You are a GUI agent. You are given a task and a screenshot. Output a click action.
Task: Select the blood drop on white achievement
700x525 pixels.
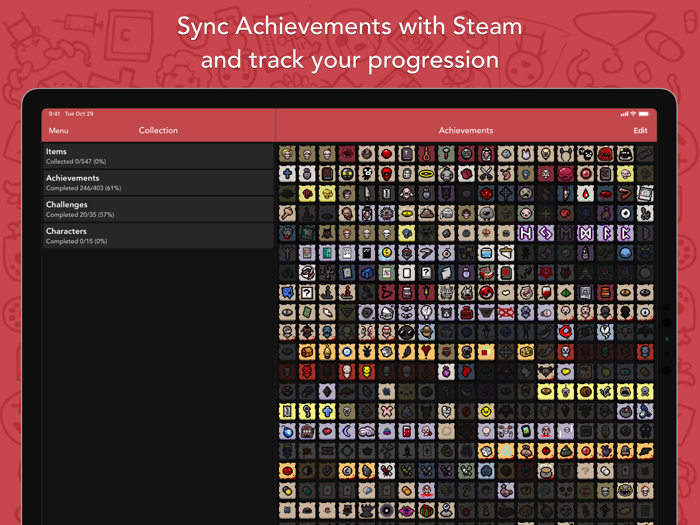pos(585,194)
